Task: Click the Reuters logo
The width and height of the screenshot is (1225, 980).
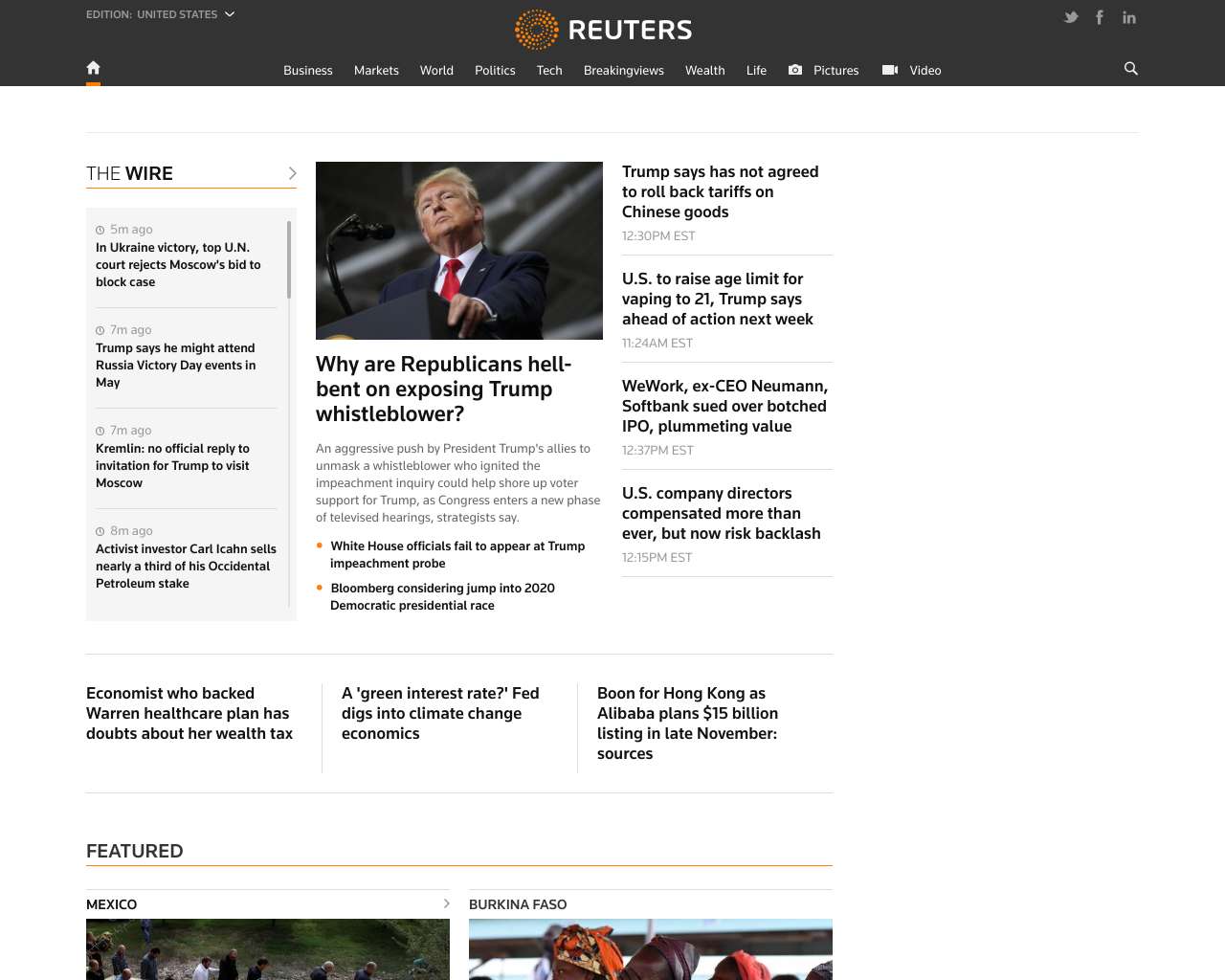Action: (603, 30)
